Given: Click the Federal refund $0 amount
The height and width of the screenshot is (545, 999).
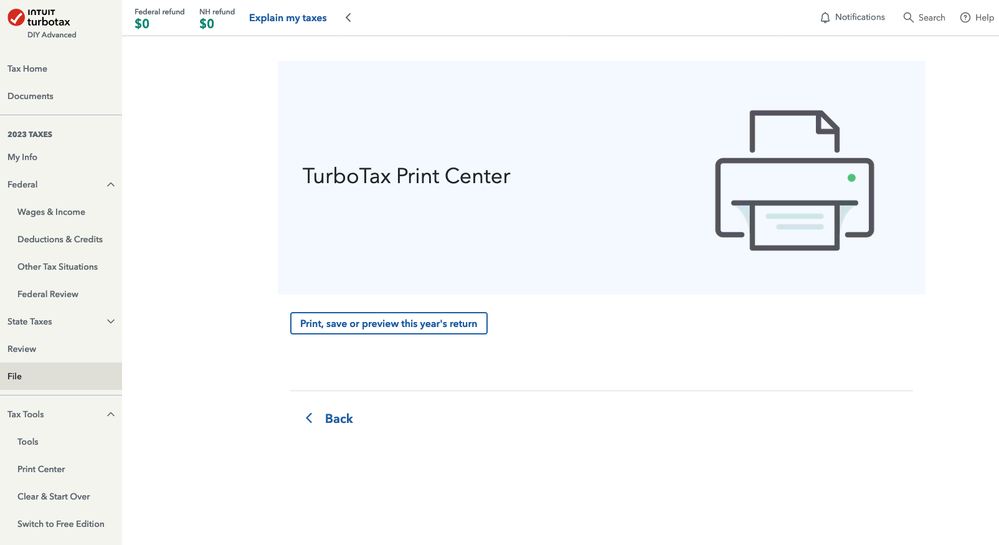Looking at the screenshot, I should pyautogui.click(x=142, y=24).
